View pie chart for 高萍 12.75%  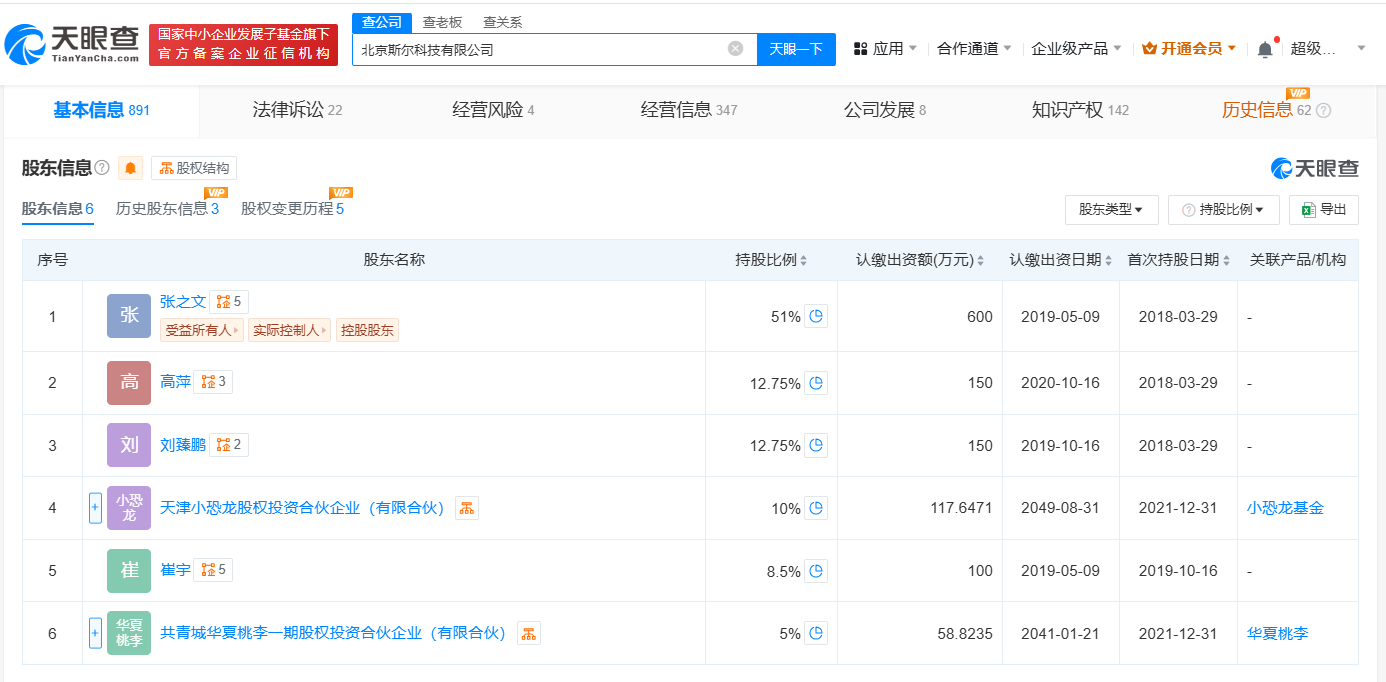[x=816, y=382]
